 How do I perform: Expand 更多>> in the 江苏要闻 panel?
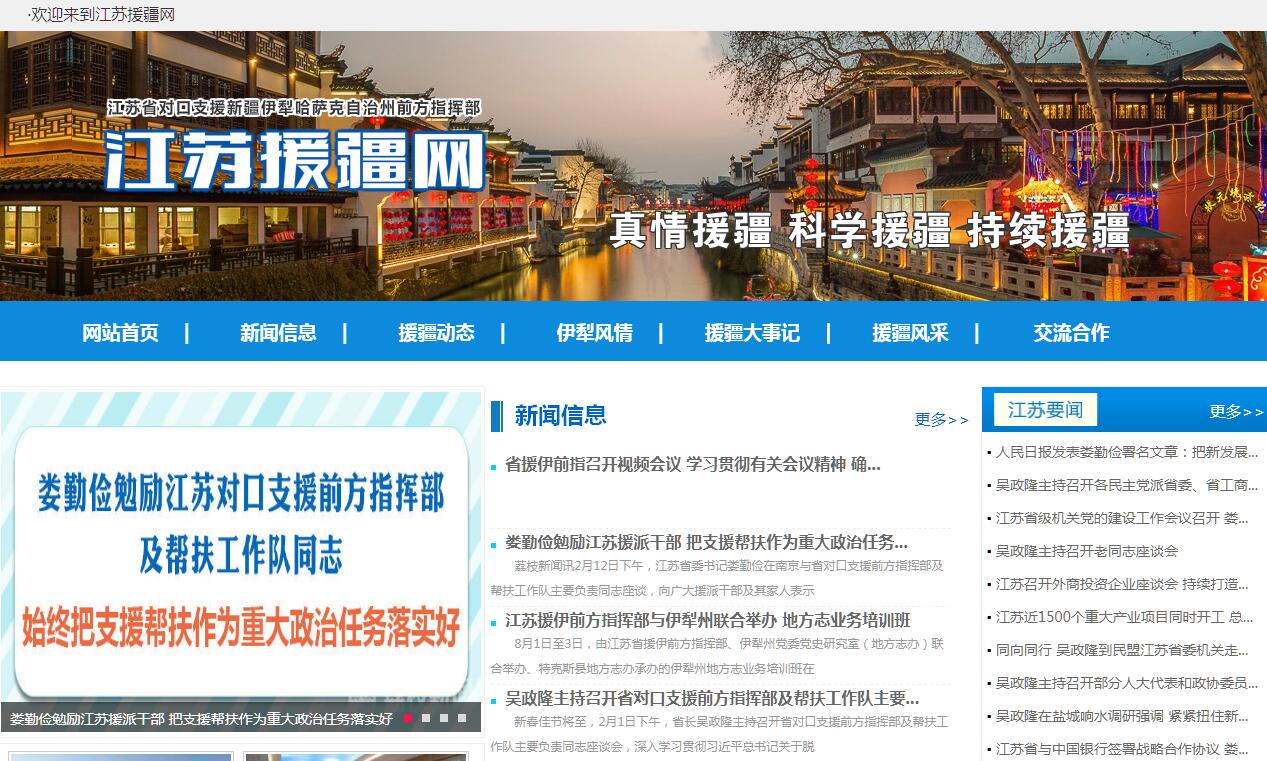(1236, 412)
